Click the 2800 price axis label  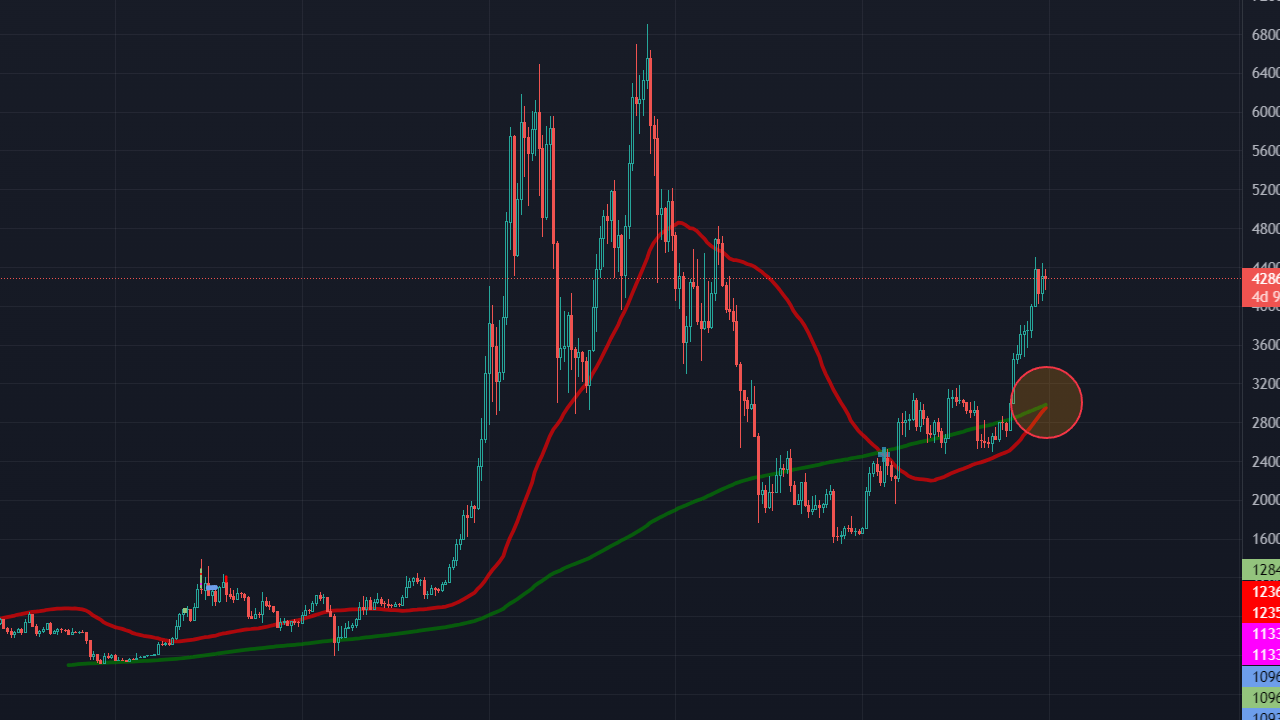[1265, 423]
